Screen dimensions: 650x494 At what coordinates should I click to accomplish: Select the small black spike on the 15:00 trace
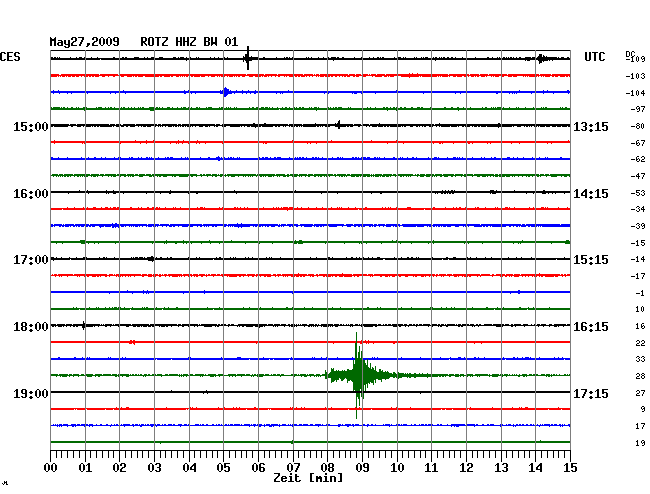click(339, 125)
